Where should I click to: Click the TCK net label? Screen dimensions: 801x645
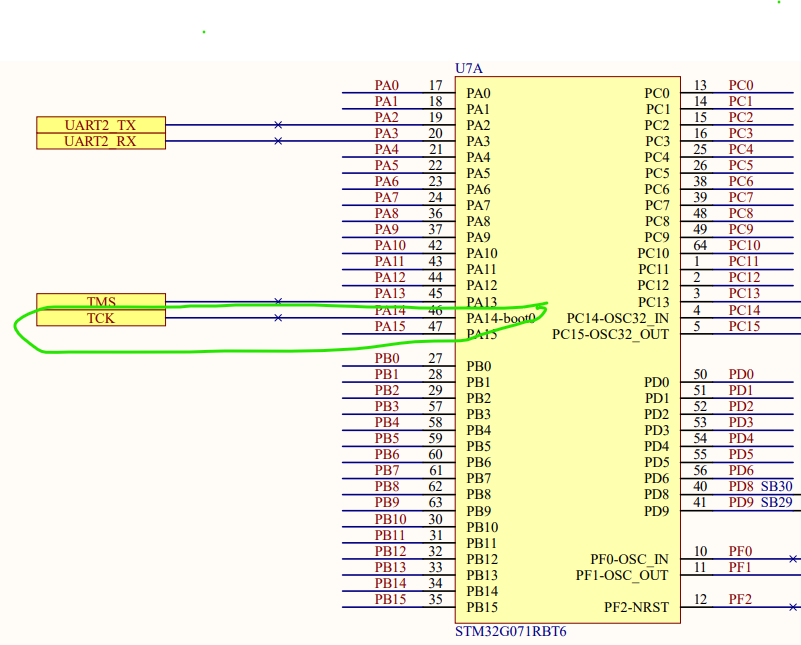coord(99,318)
